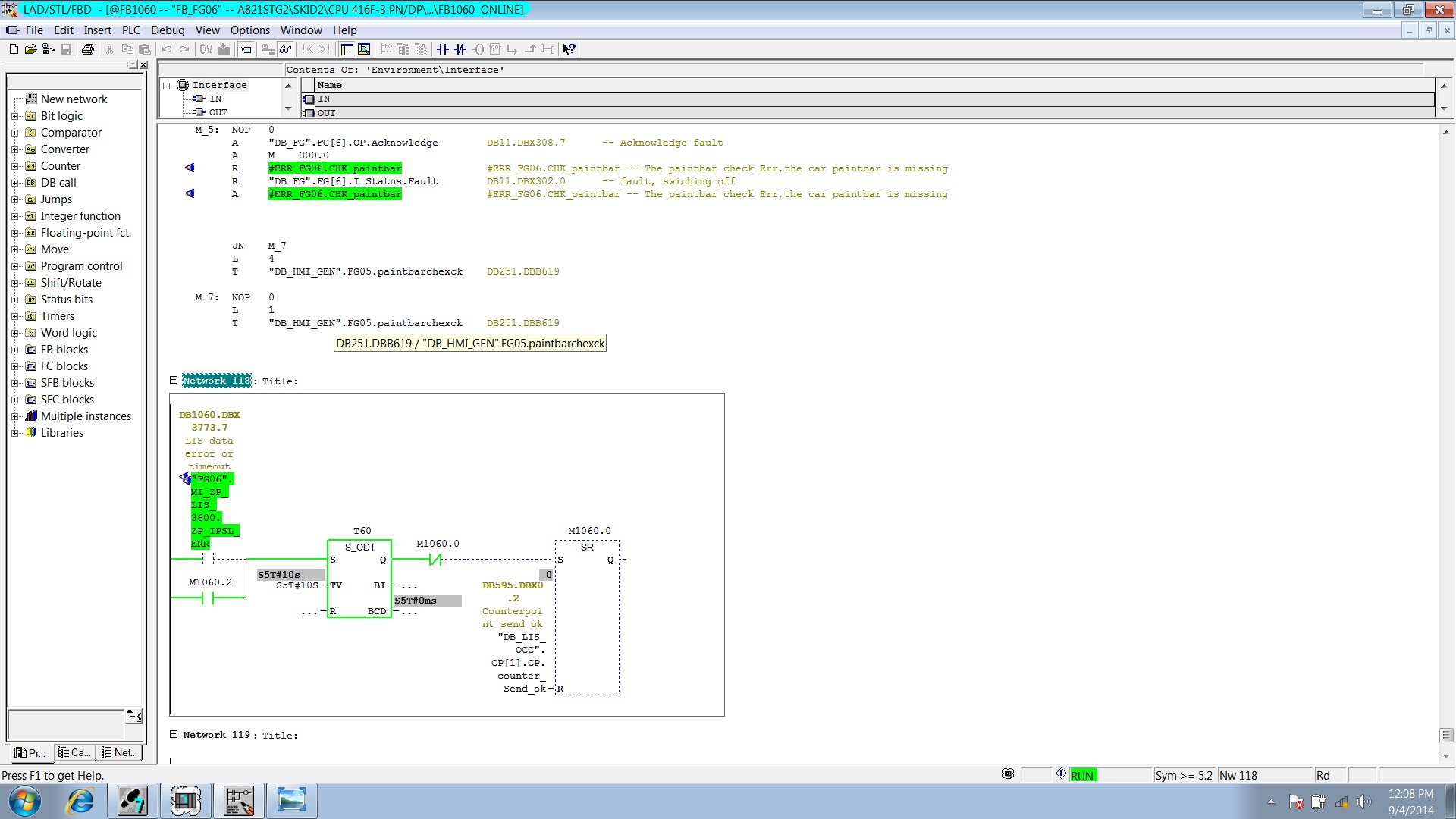The width and height of the screenshot is (1456, 819).
Task: Collapse the Interface tree node
Action: [x=167, y=86]
